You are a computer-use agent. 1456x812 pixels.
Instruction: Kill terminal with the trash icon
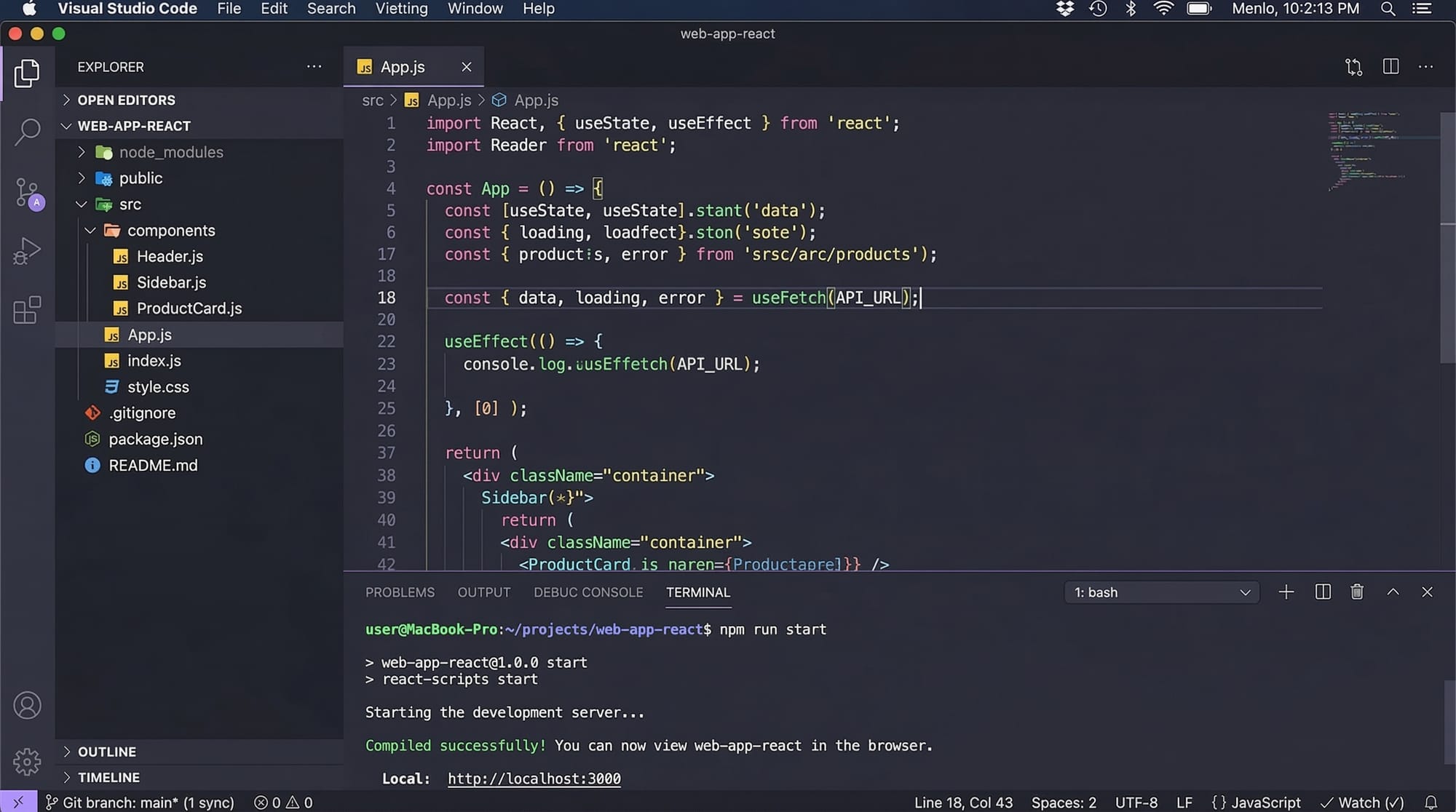coord(1357,592)
